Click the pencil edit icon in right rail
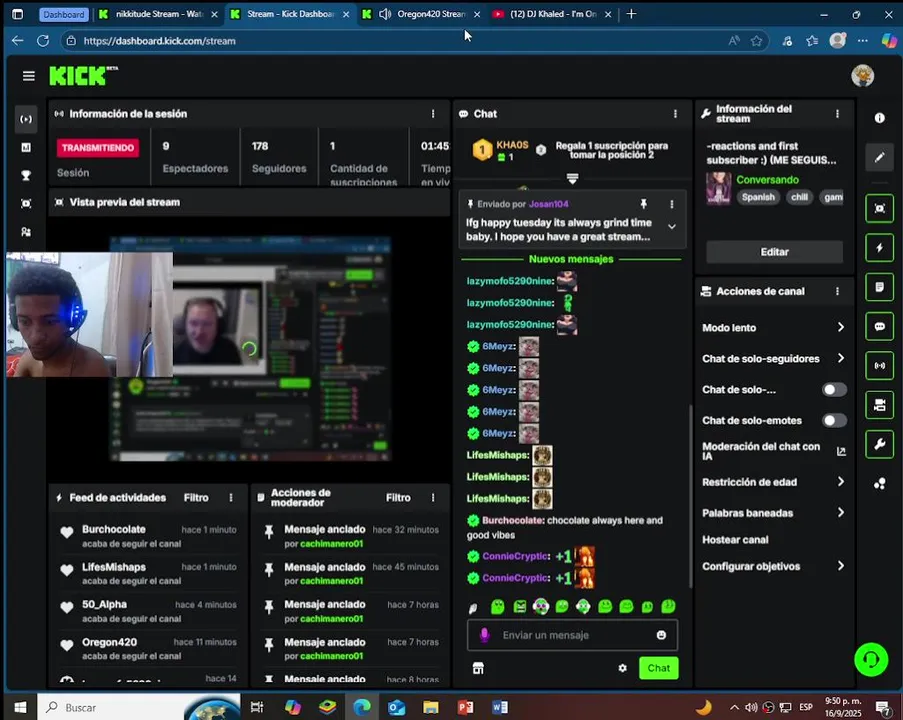 (x=879, y=157)
